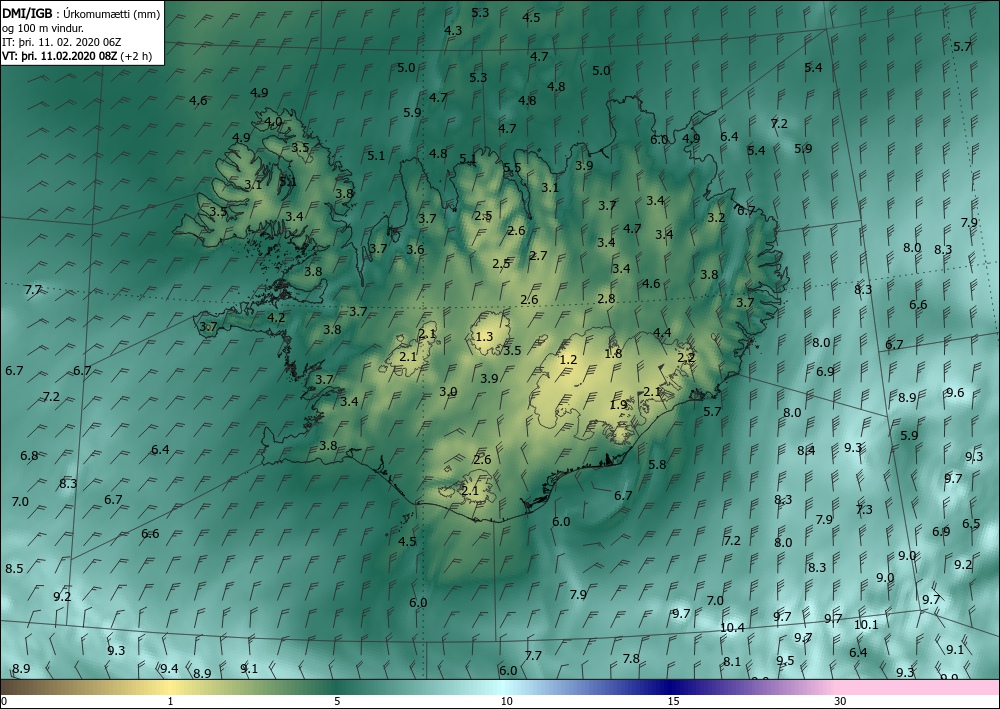The width and height of the screenshot is (1000, 709).
Task: Click the colour scale label '0'
Action: 4,701
